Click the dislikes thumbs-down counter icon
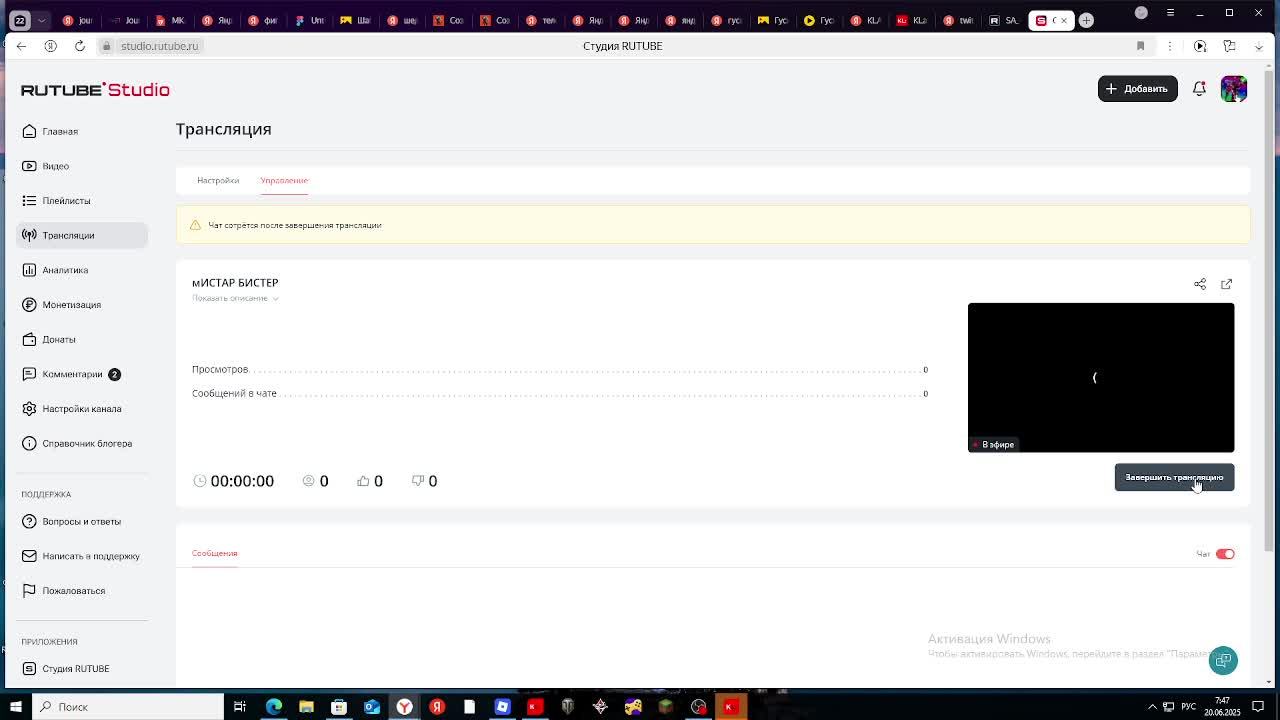Viewport: 1280px width, 720px height. click(418, 481)
